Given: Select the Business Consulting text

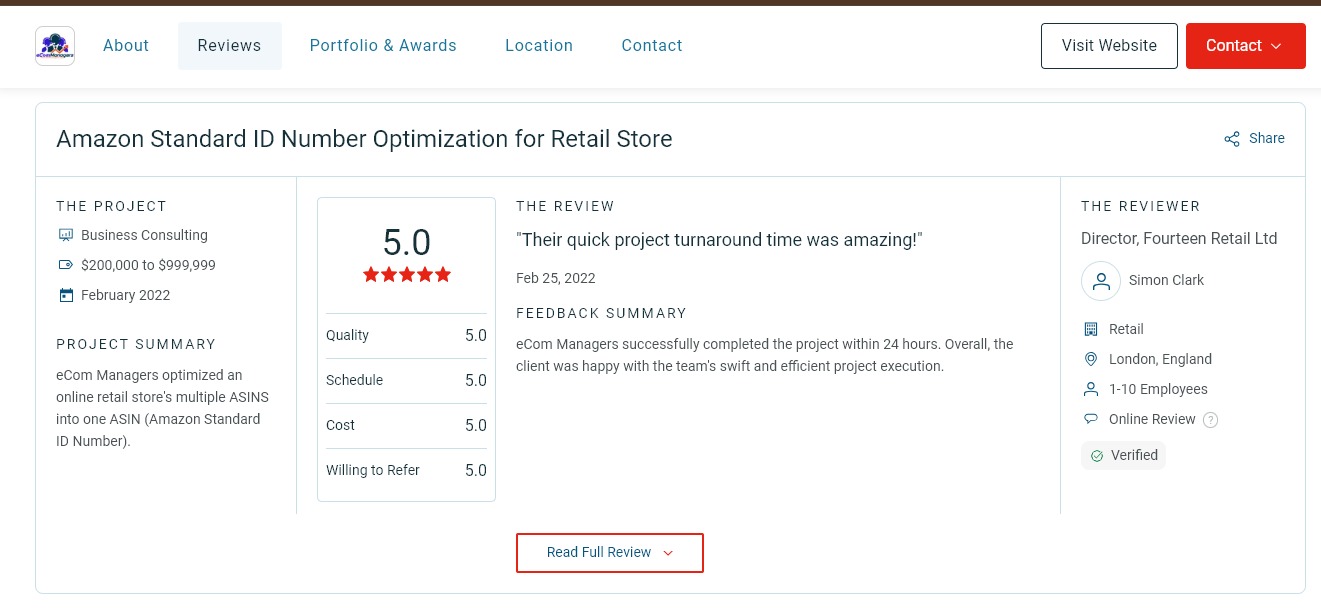Looking at the screenshot, I should (x=144, y=235).
